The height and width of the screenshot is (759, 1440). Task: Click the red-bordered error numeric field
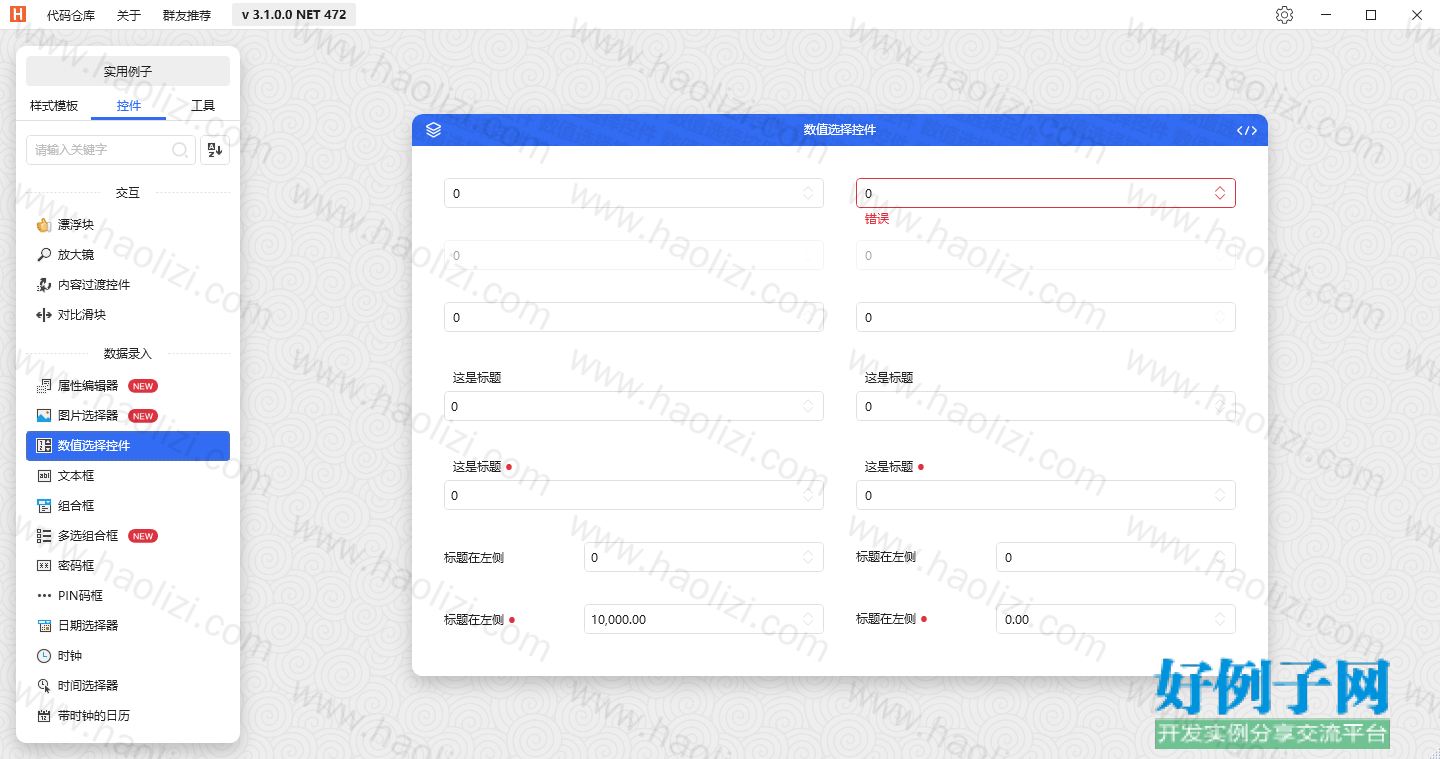(x=1046, y=193)
